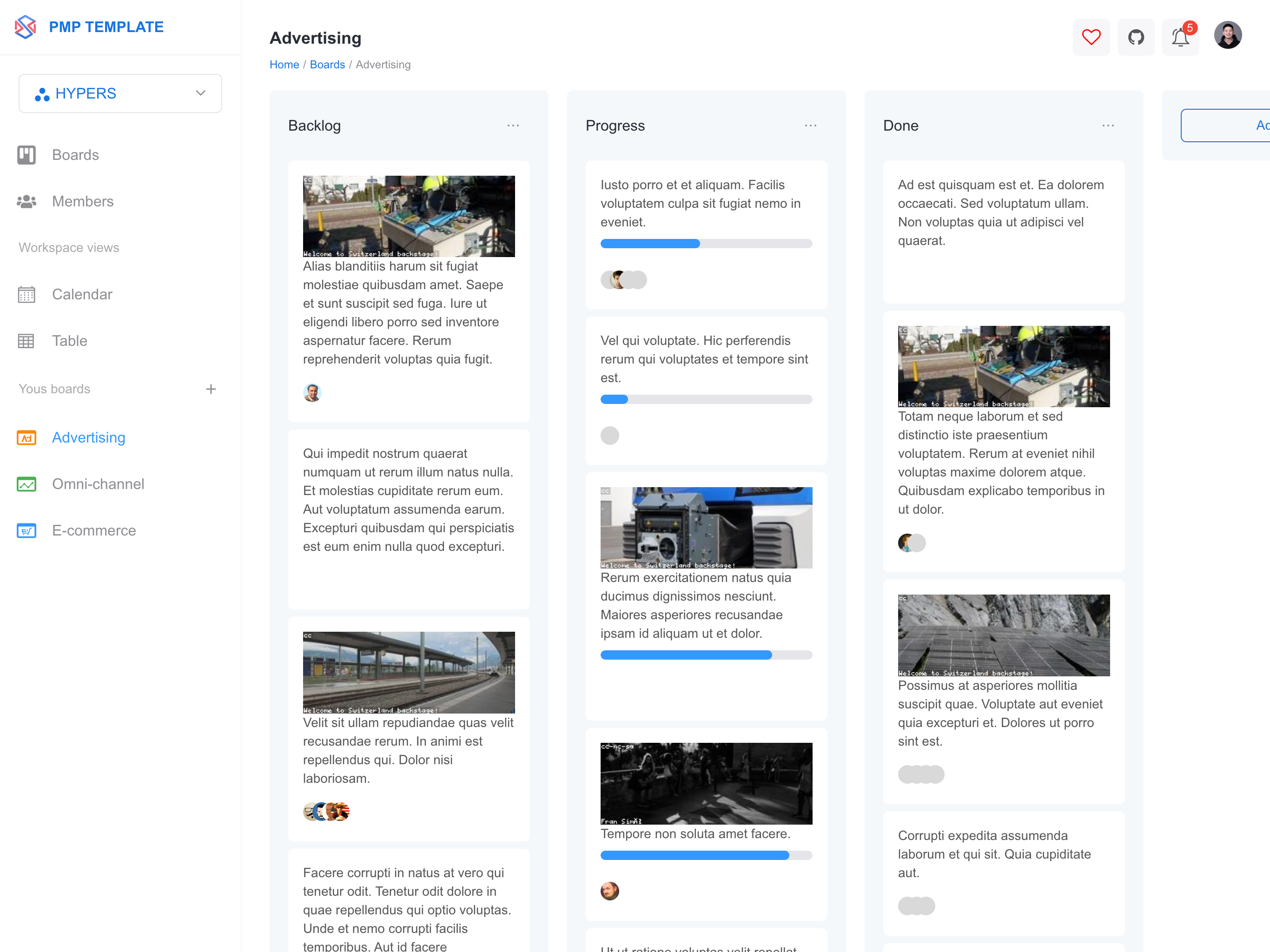The image size is (1270, 952).
Task: Open the Table workspace view
Action: [69, 341]
